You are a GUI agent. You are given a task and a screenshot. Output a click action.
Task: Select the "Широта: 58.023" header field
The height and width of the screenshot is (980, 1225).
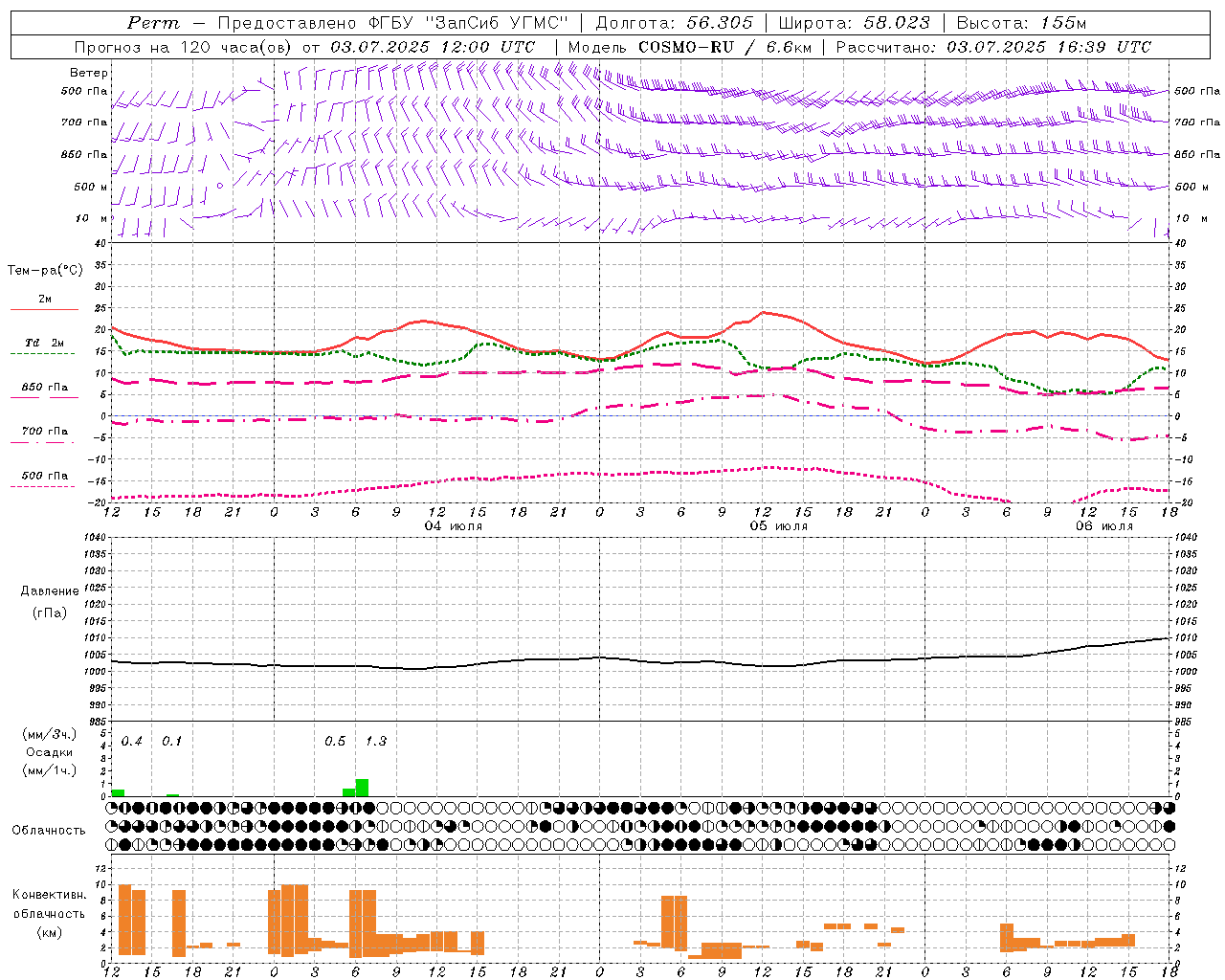tap(854, 23)
